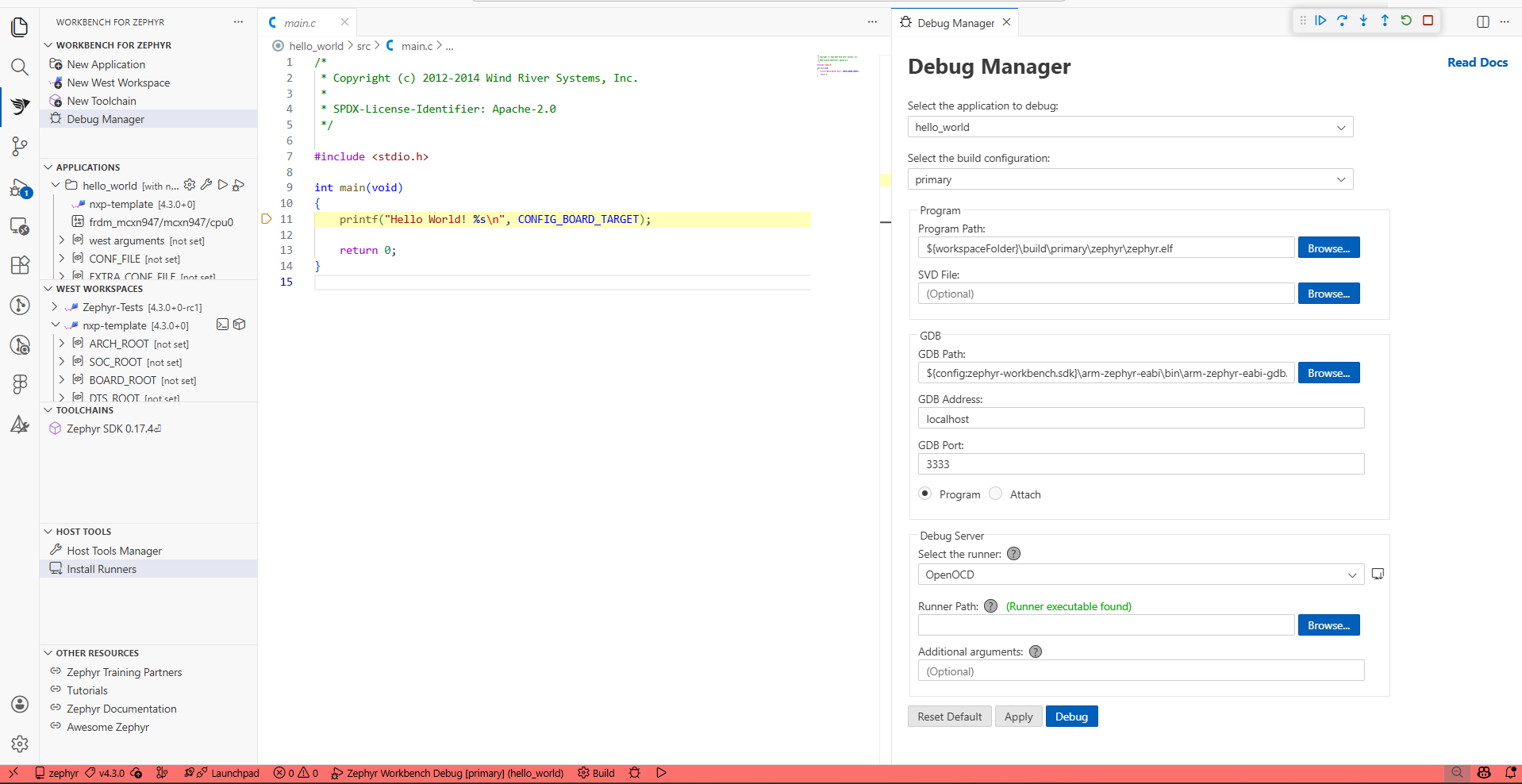Screen dimensions: 1522x784
Task: Open the Extensions view in activity bar
Action: [20, 265]
